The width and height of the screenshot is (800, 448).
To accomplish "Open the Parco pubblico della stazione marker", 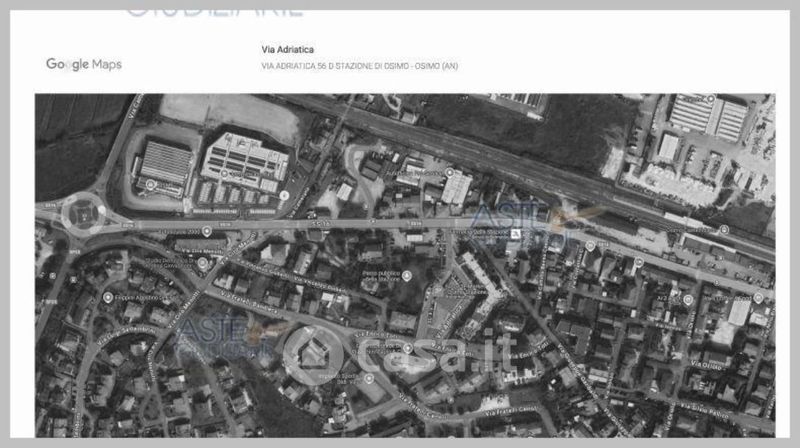I will (x=407, y=276).
